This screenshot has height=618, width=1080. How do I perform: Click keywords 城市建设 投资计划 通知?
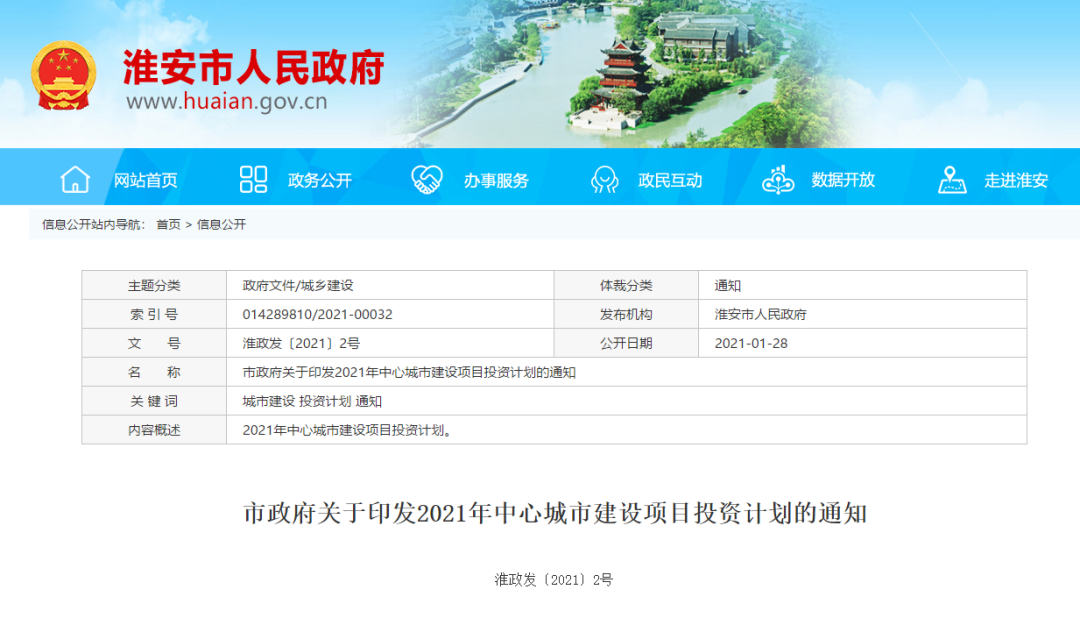pos(312,401)
